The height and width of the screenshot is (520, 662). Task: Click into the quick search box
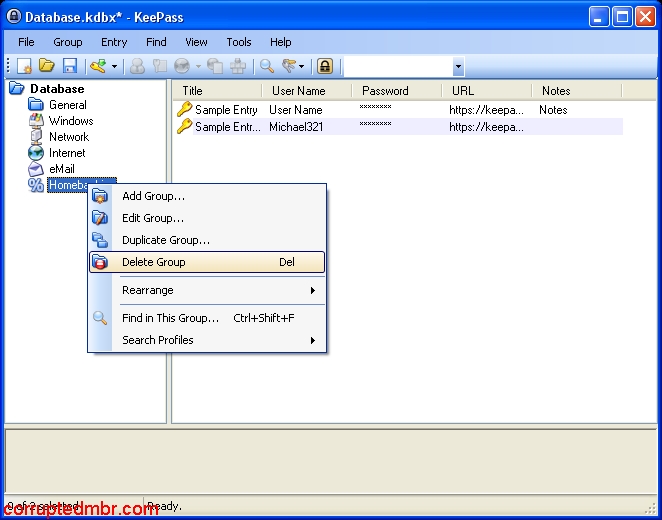tap(398, 67)
